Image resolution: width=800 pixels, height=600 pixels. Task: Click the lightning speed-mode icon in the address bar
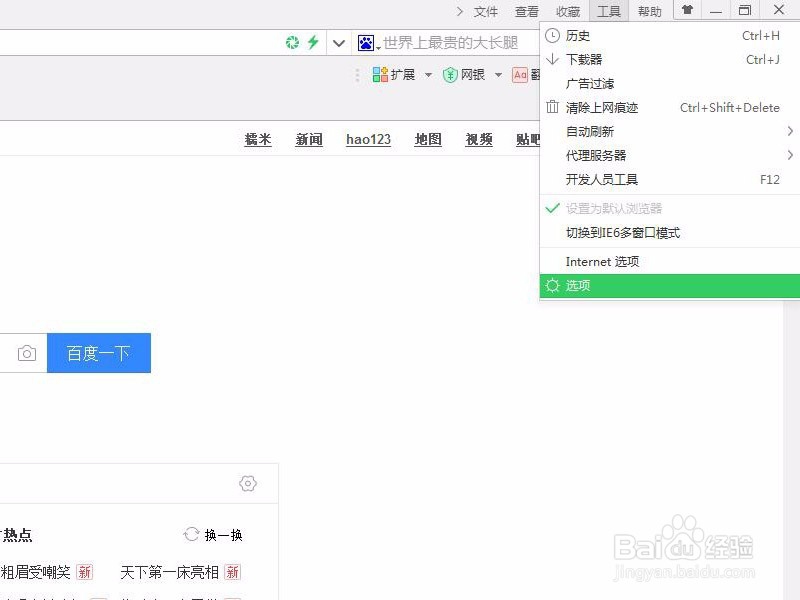(313, 44)
